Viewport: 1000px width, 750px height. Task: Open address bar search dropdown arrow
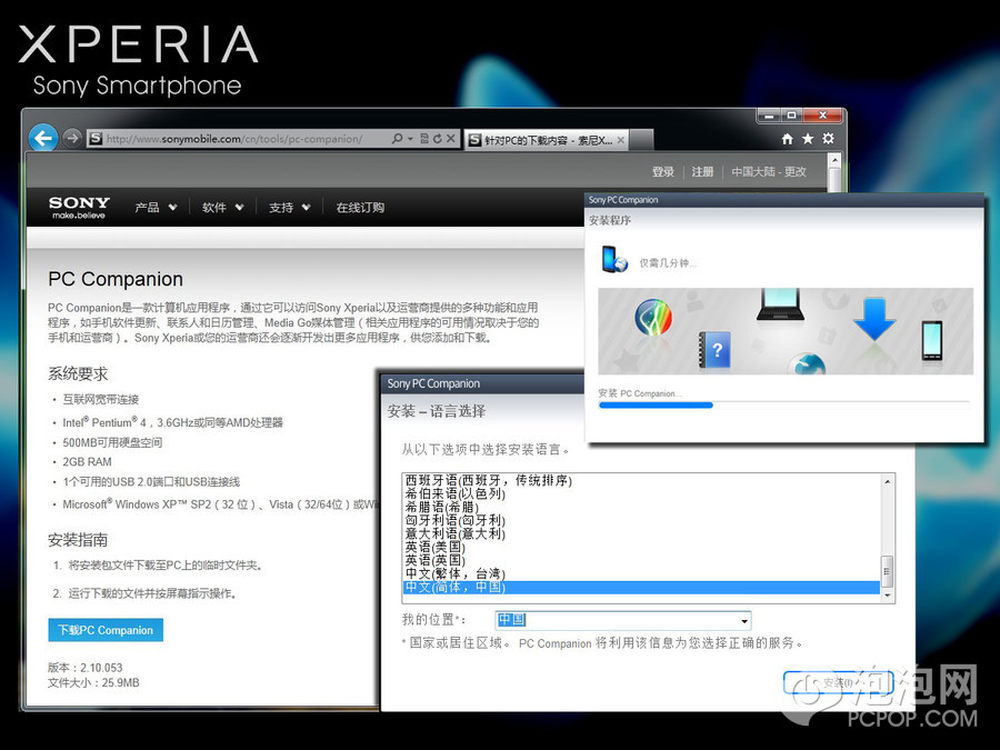tap(410, 138)
